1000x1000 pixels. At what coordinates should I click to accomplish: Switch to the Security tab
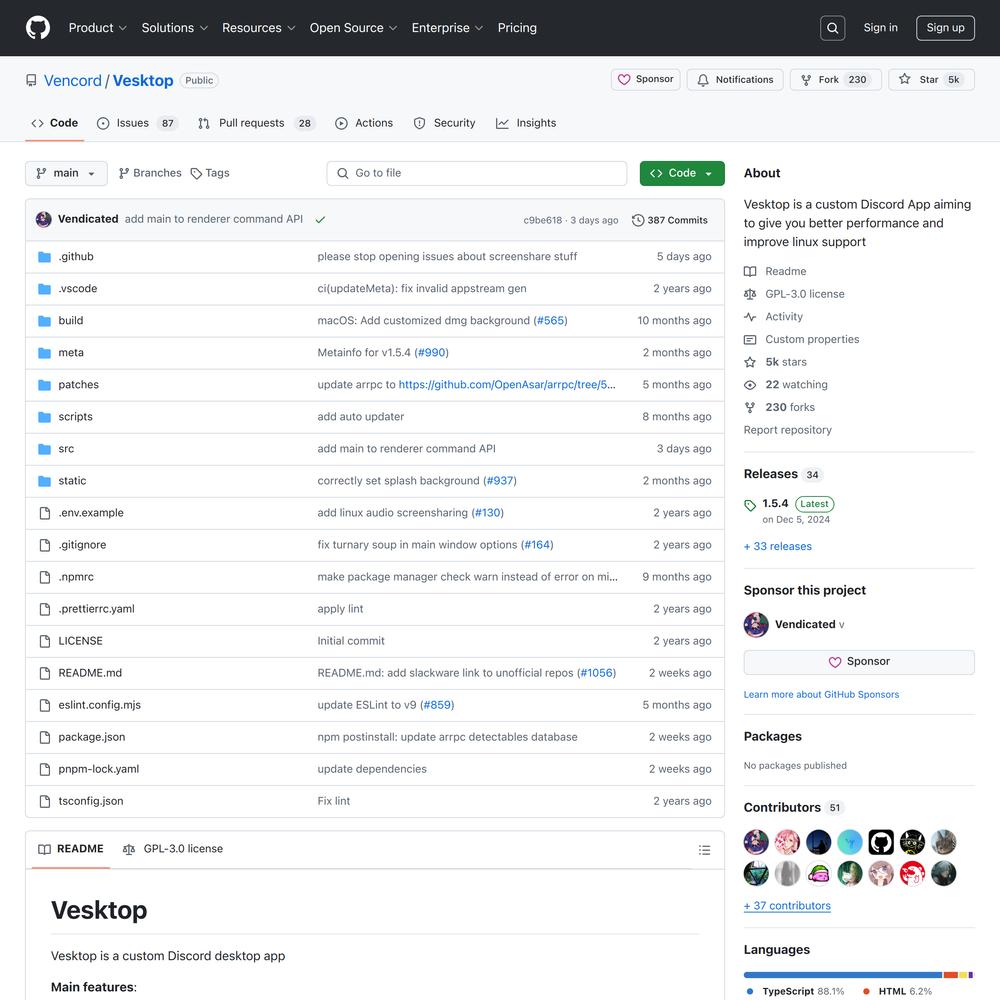445,123
